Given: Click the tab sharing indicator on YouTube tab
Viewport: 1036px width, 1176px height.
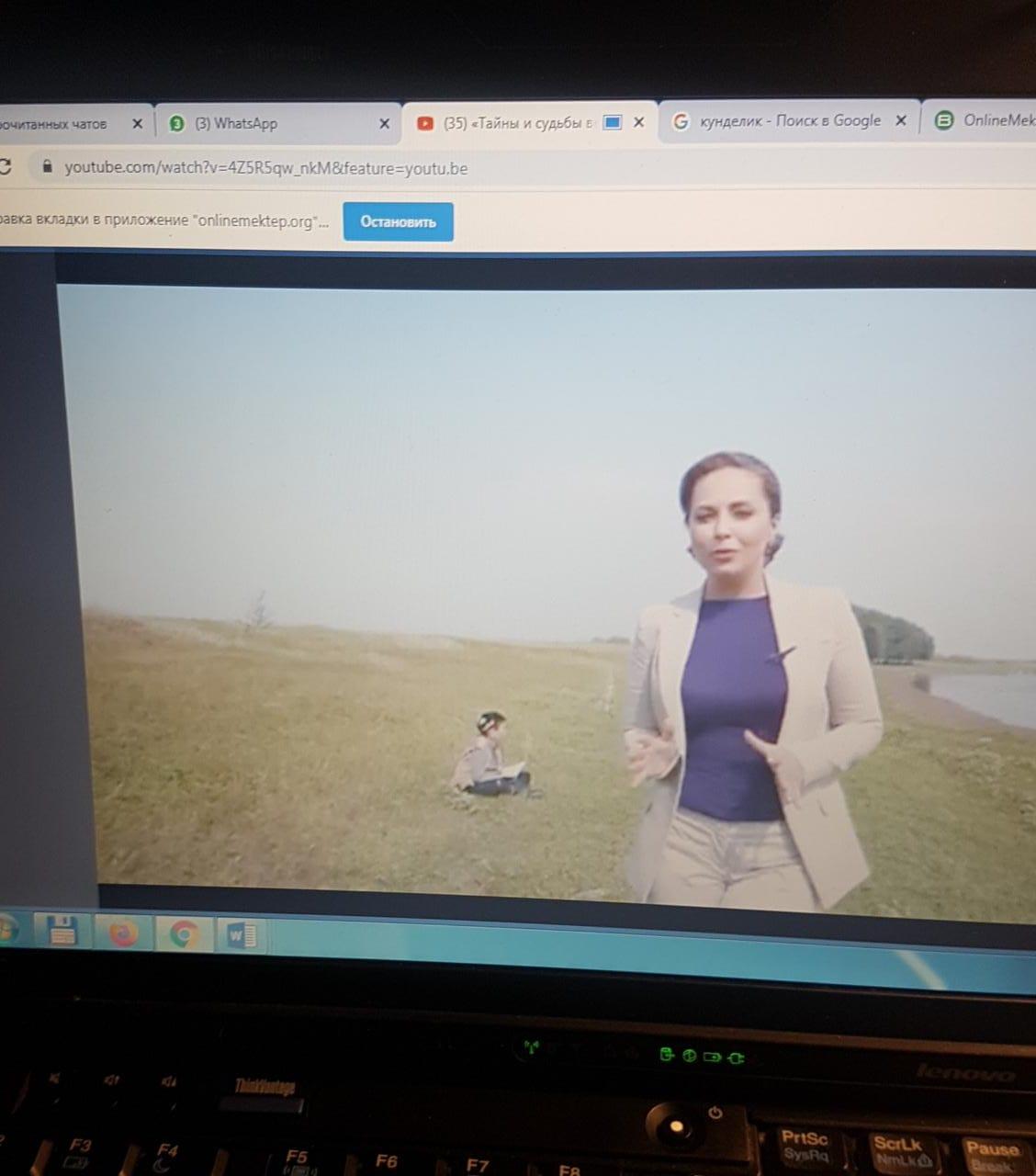Looking at the screenshot, I should (613, 122).
